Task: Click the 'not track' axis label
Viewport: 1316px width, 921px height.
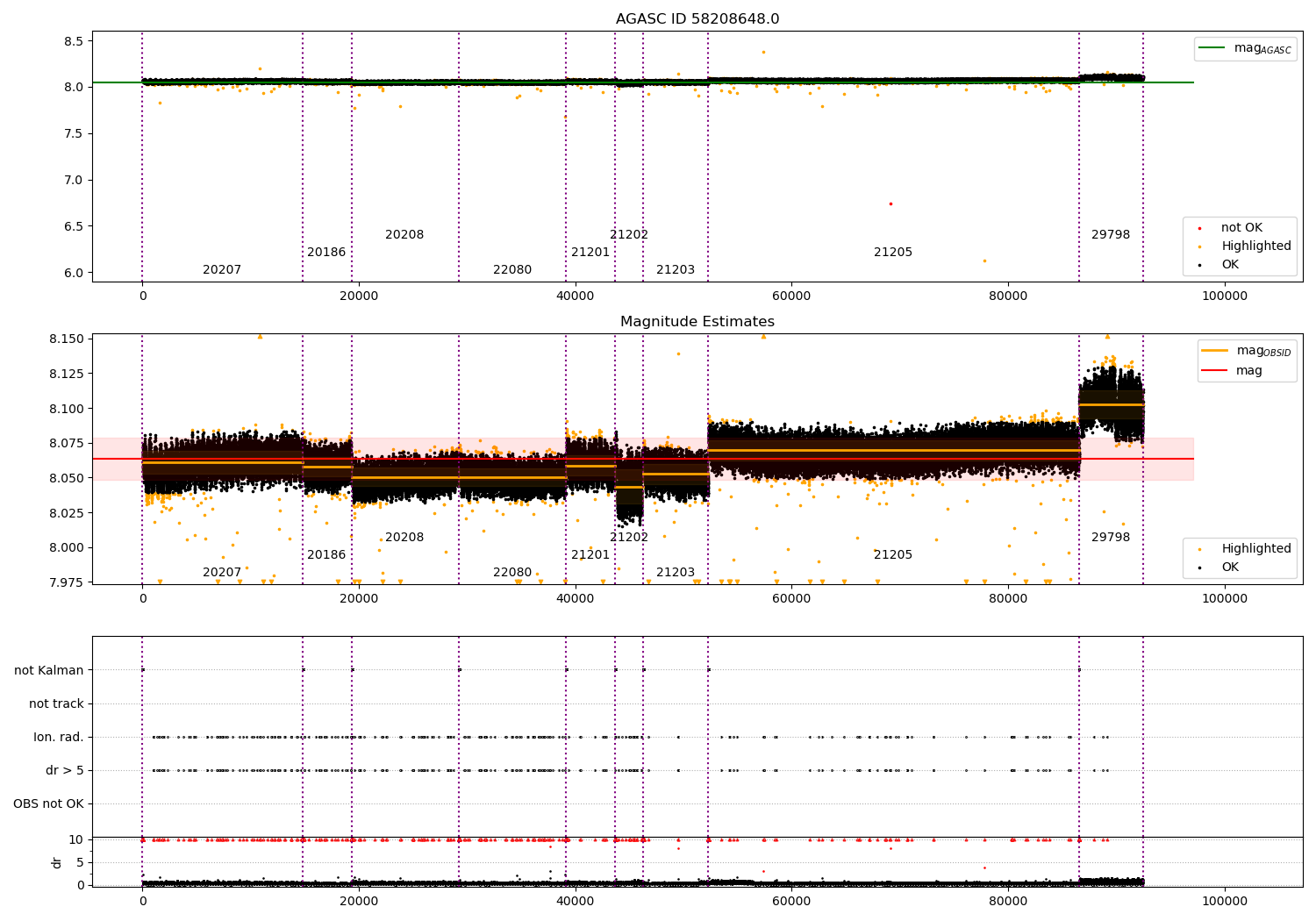Action: (56, 703)
